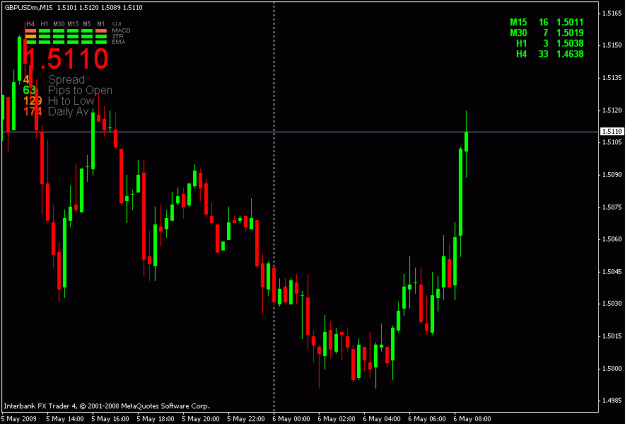The width and height of the screenshot is (625, 424).
Task: Click 1.5015 on the price axis
Action: pos(613,336)
